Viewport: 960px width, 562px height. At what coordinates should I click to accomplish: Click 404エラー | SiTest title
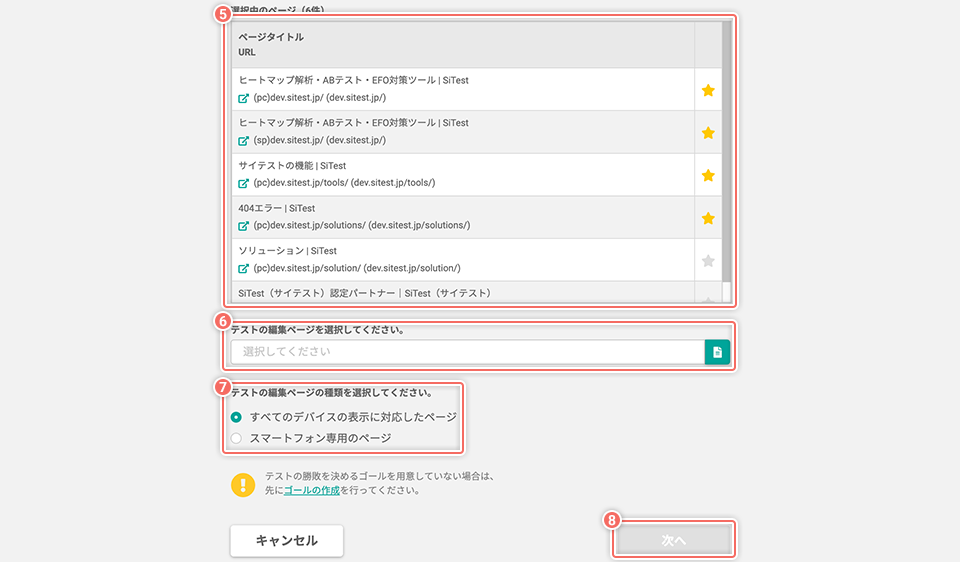(277, 208)
